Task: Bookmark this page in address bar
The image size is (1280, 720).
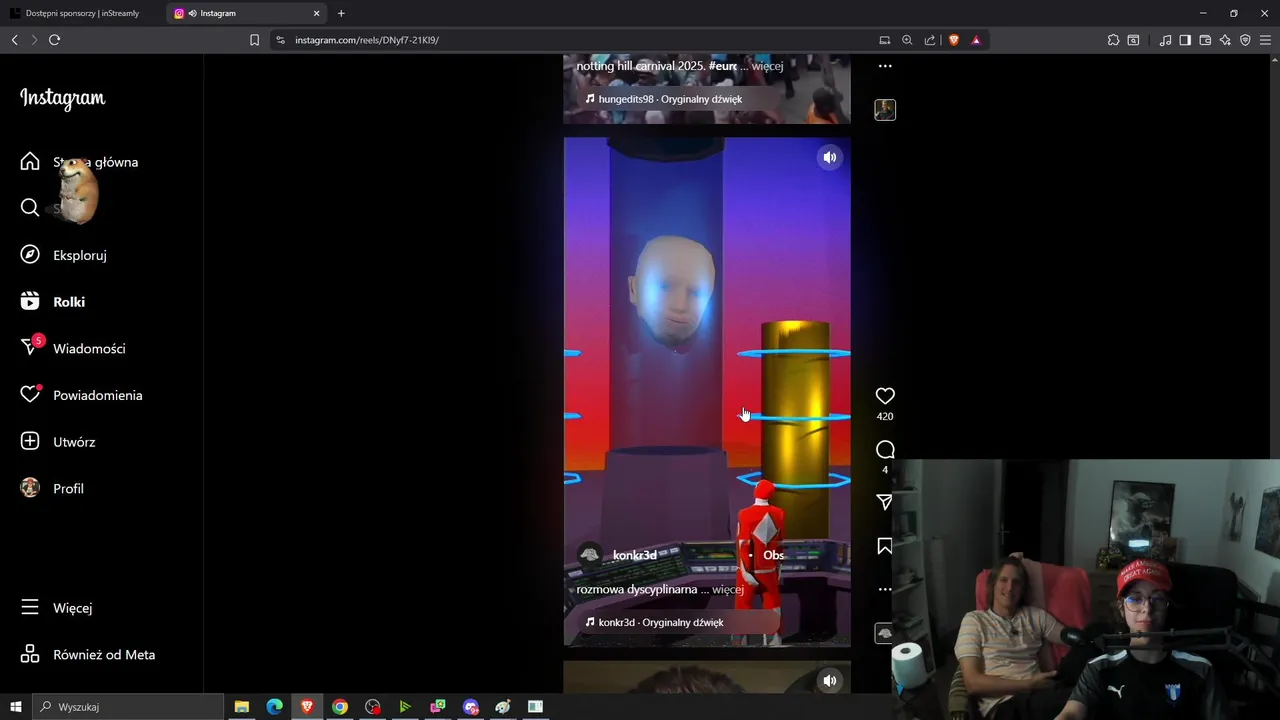Action: click(254, 40)
